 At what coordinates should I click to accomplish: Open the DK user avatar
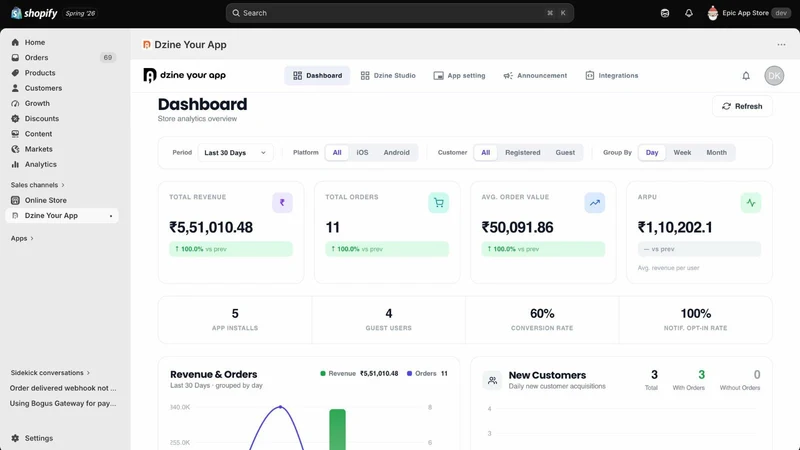[774, 76]
